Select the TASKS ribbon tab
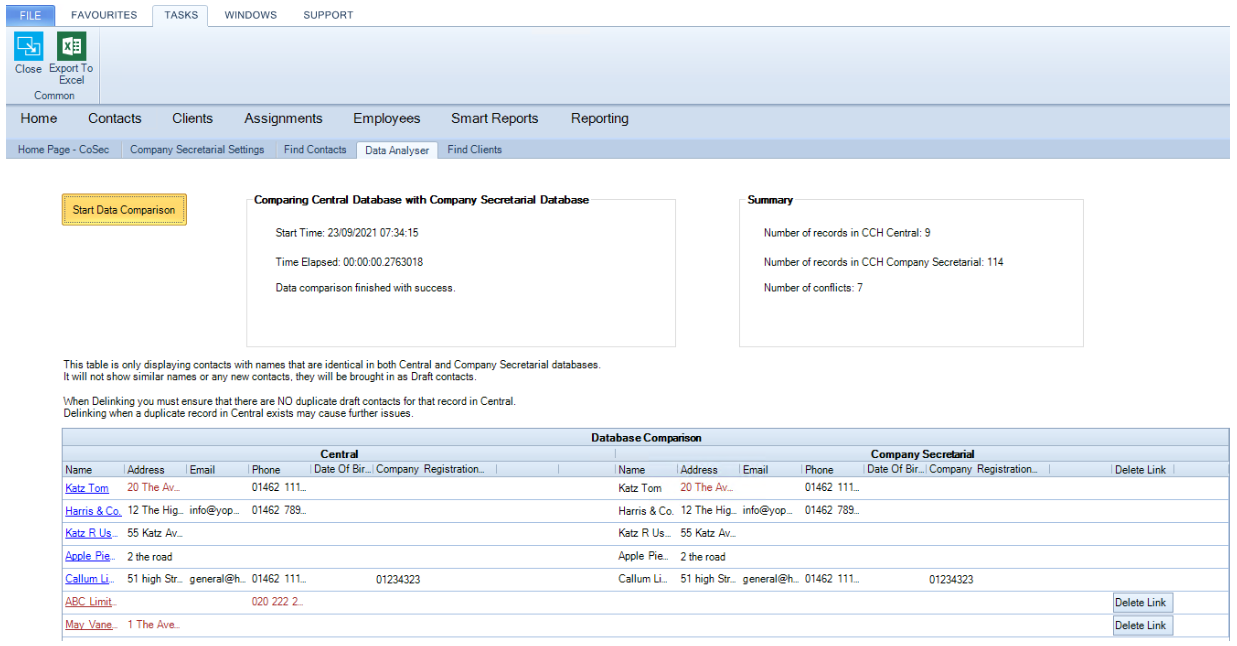This screenshot has height=646, width=1237. 181,15
